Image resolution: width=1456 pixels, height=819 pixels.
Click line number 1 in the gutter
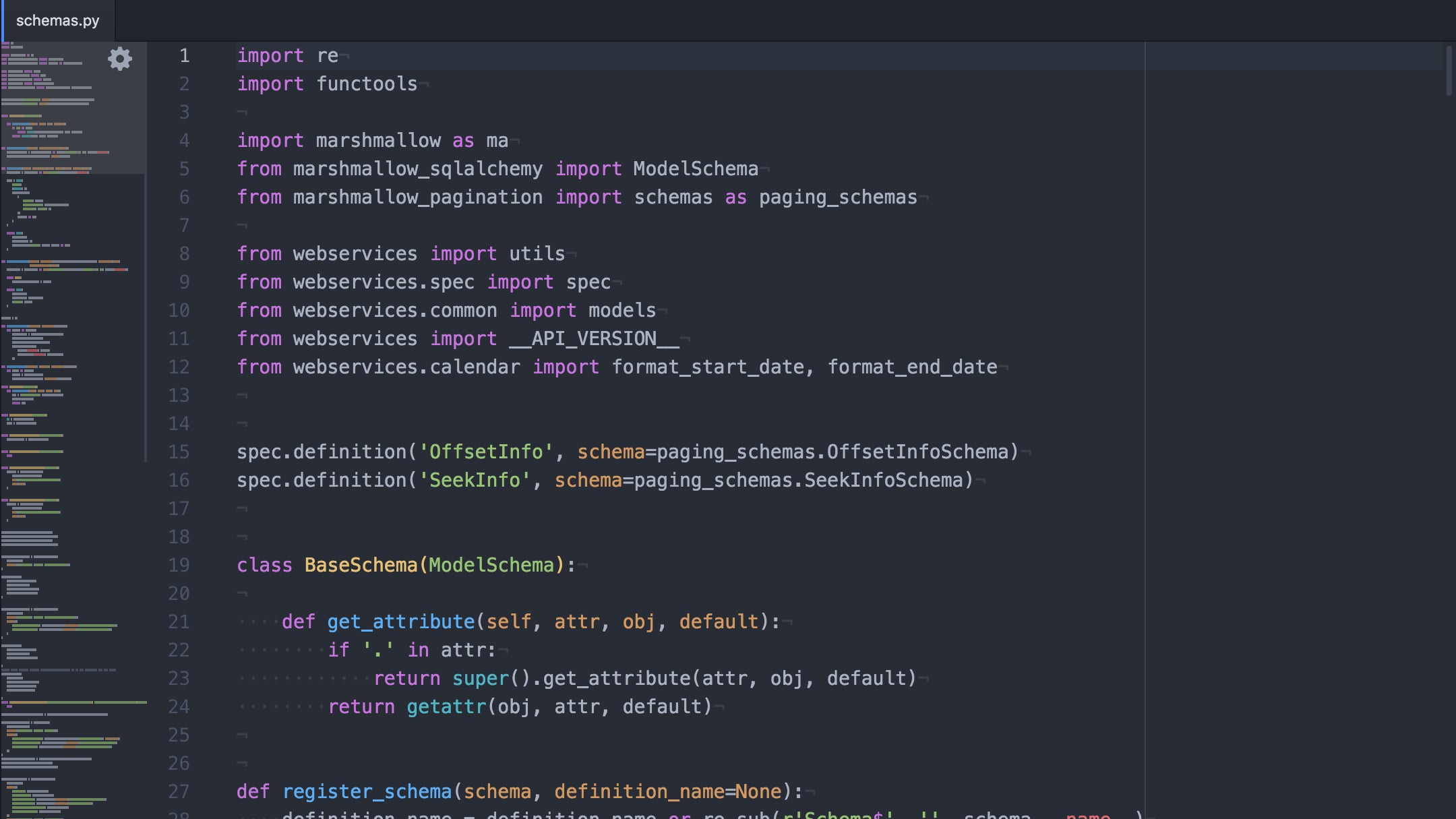pos(184,55)
